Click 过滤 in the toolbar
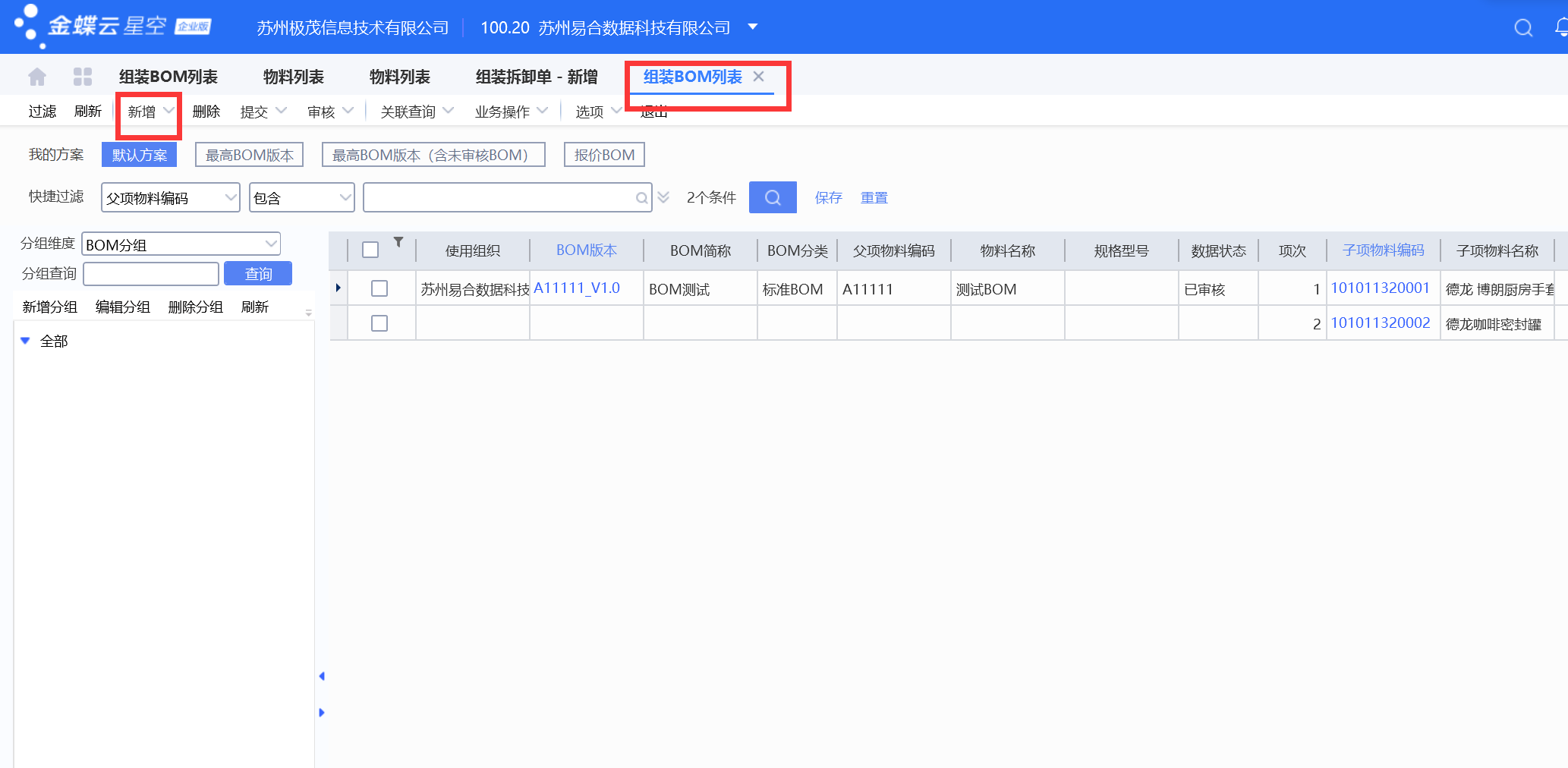This screenshot has height=768, width=1568. [43, 112]
